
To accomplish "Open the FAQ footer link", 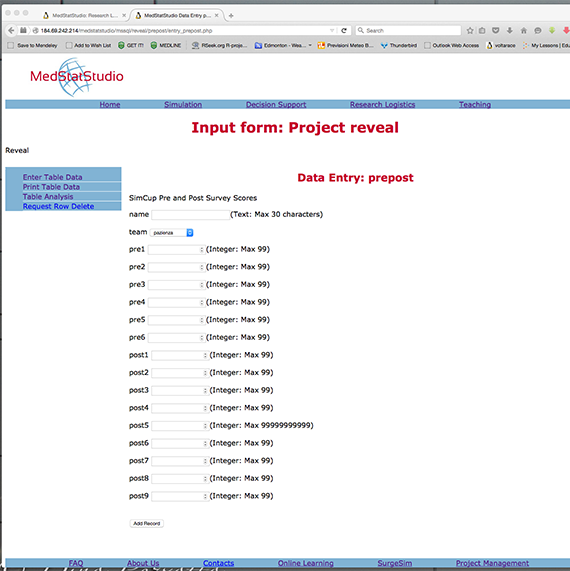I will (76, 563).
